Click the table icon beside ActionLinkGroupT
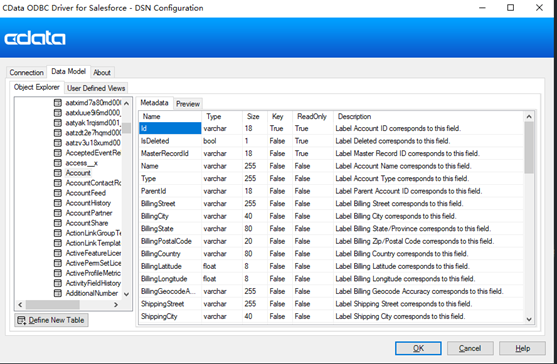Image resolution: width=557 pixels, height=364 pixels. [58, 233]
